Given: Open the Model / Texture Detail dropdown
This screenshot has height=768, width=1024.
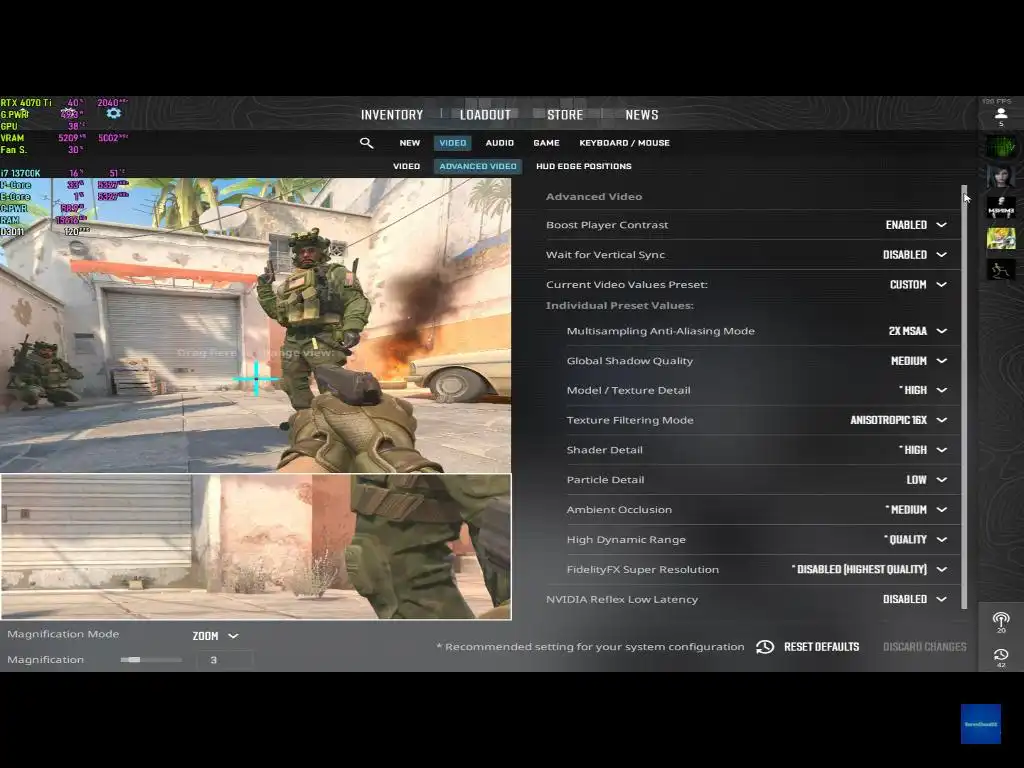Looking at the screenshot, I should 922,390.
